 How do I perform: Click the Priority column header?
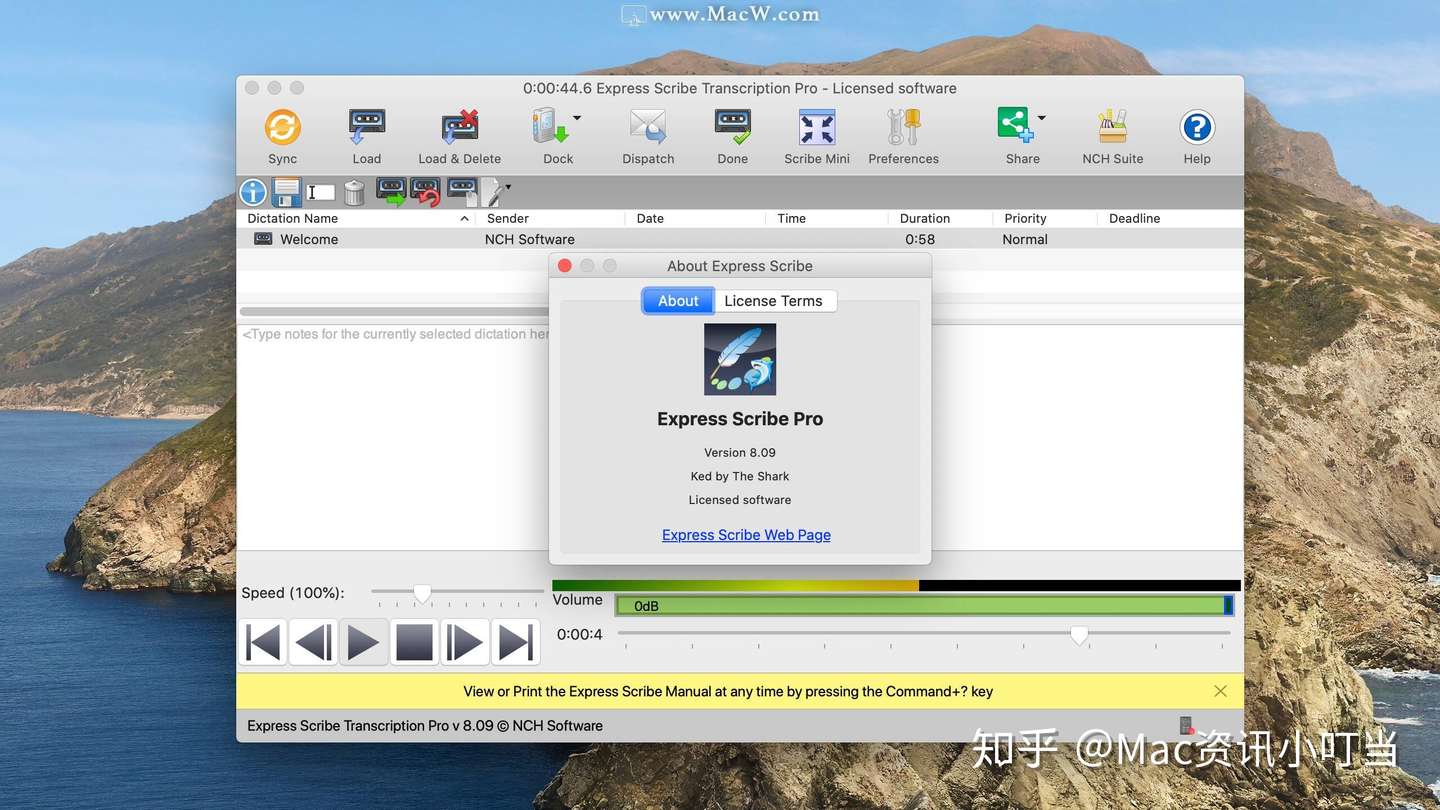1044,218
